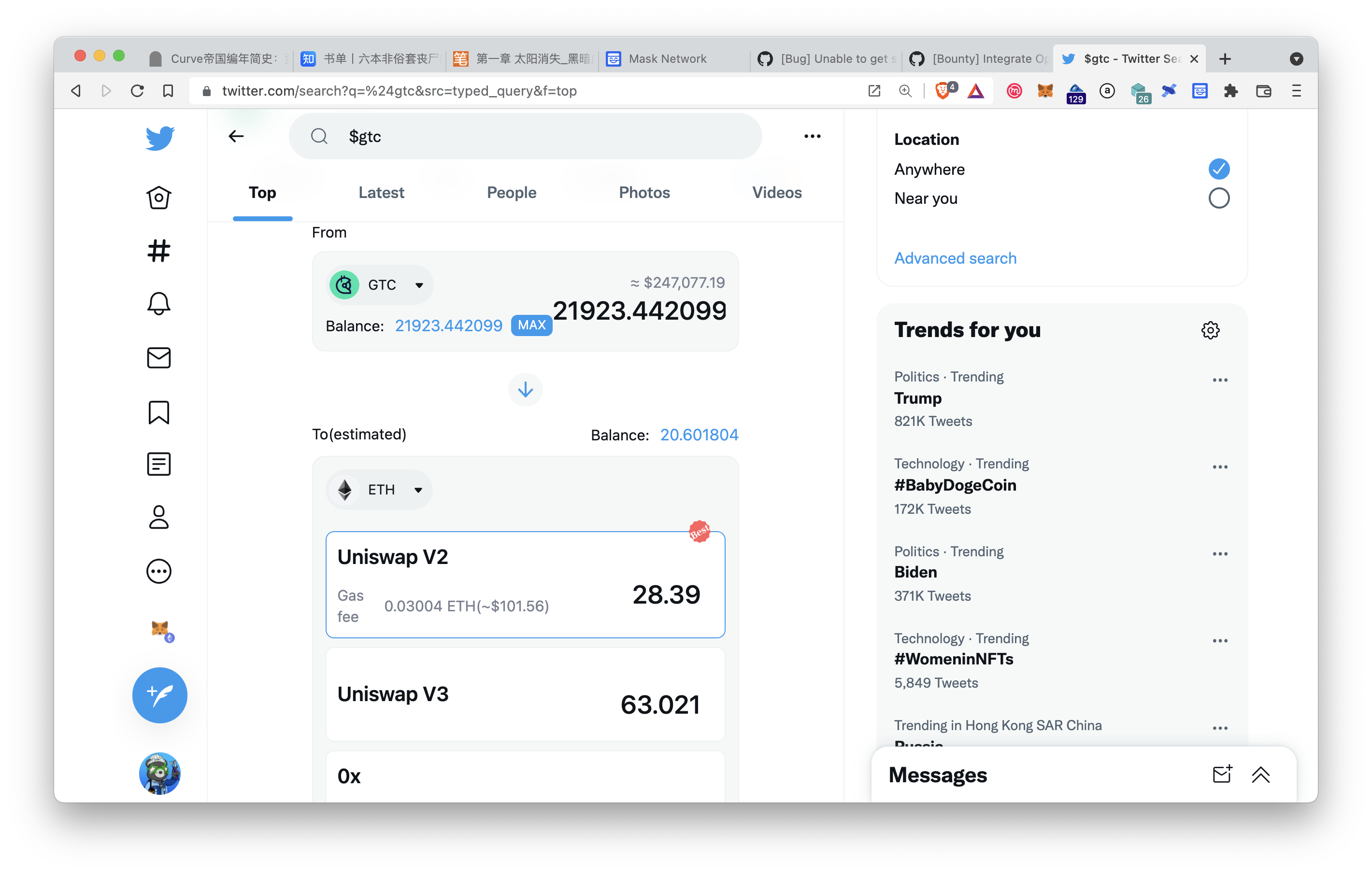Switch to the Photos tab
1372x874 pixels.
coord(644,193)
